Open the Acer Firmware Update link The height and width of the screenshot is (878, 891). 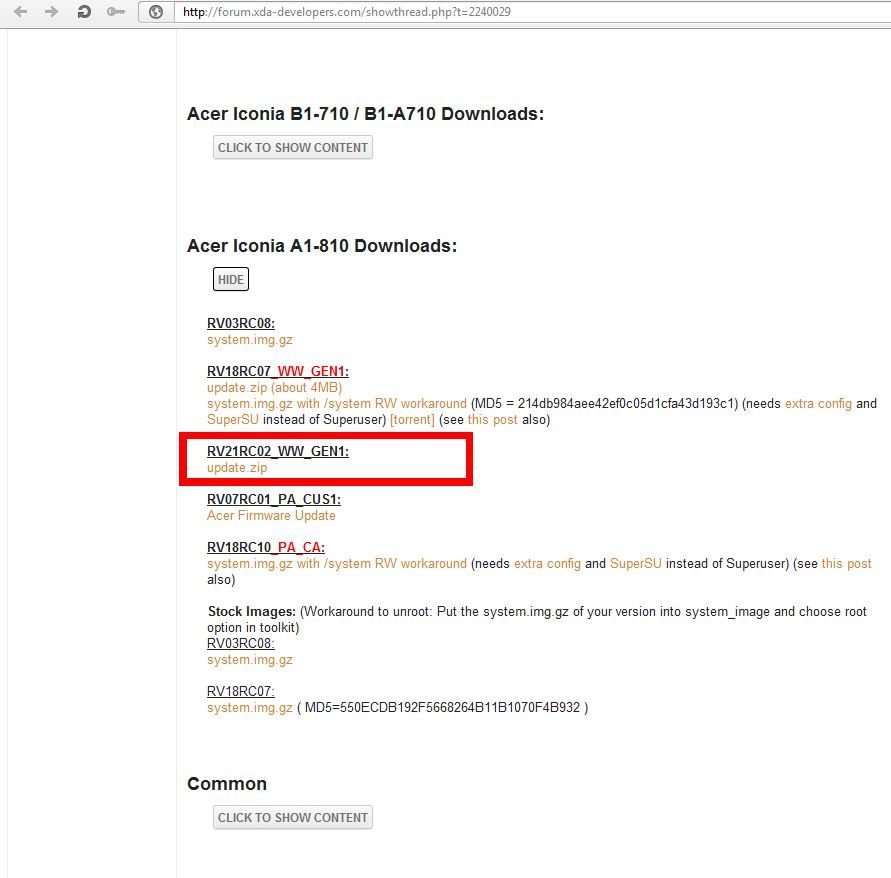(271, 515)
